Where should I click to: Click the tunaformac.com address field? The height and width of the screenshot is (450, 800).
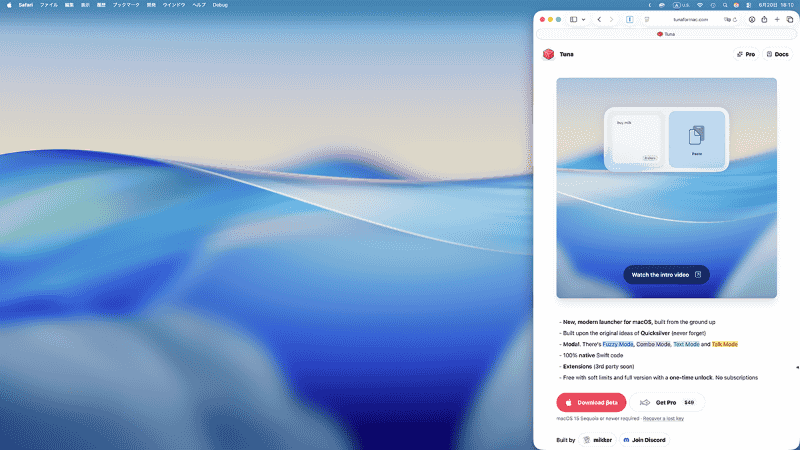tap(690, 19)
